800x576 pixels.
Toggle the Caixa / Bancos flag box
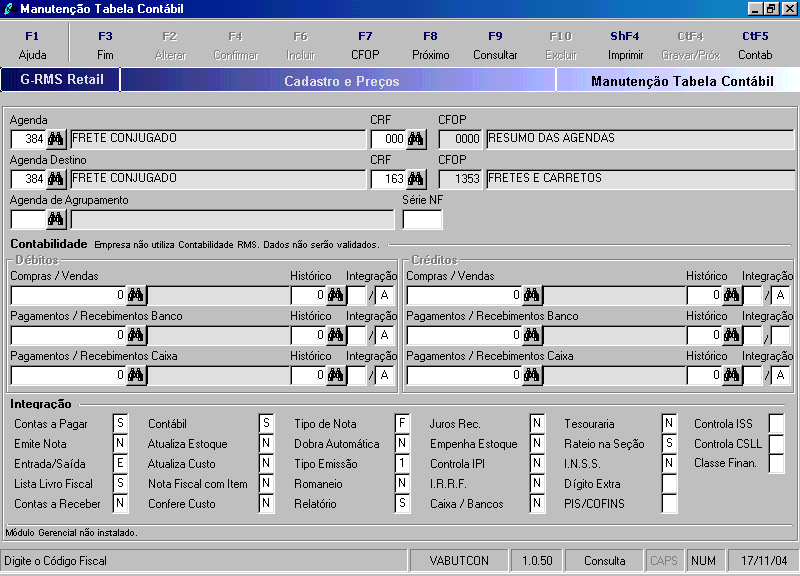(x=537, y=503)
